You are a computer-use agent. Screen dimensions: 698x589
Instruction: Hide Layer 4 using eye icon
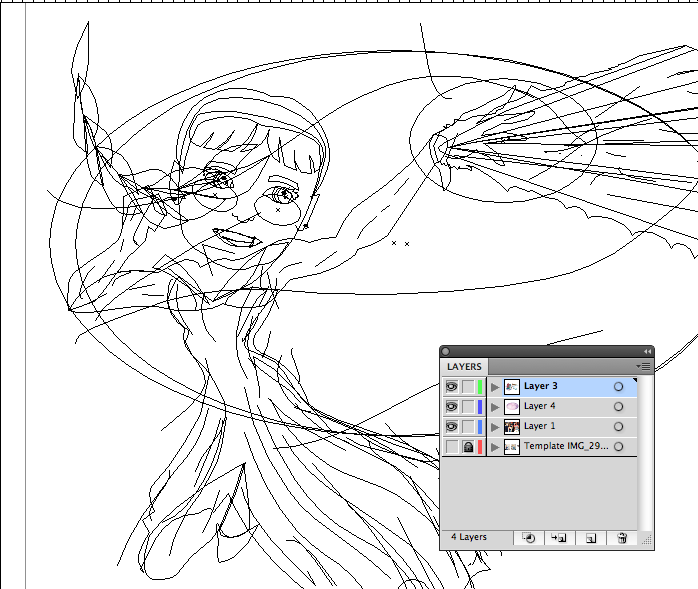tap(451, 406)
